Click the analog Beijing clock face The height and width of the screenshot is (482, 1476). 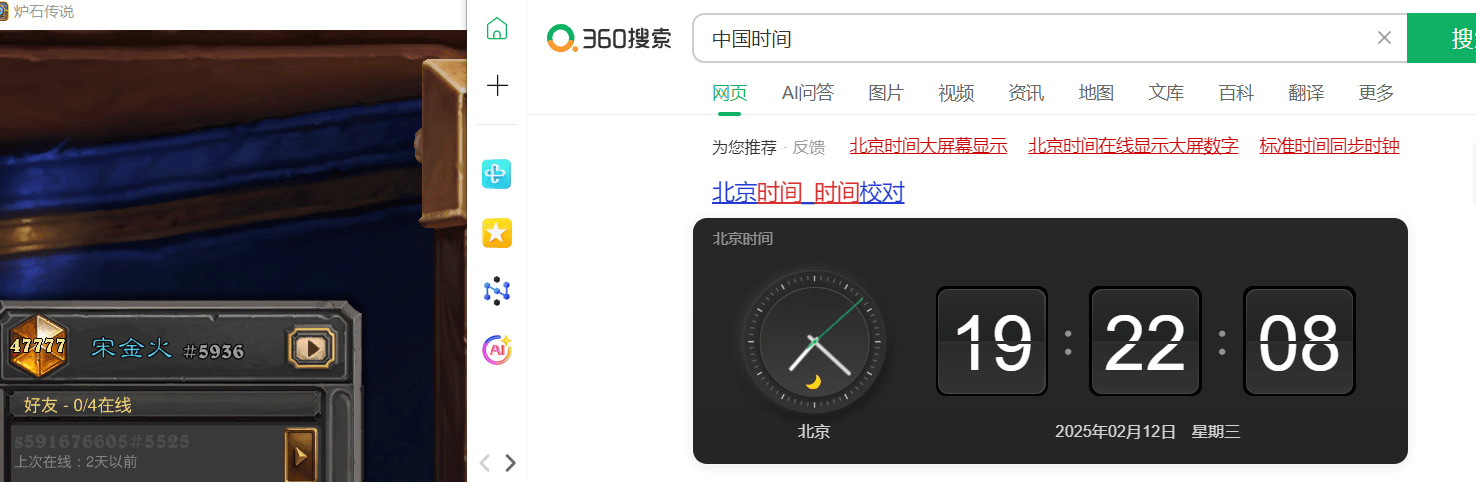813,341
